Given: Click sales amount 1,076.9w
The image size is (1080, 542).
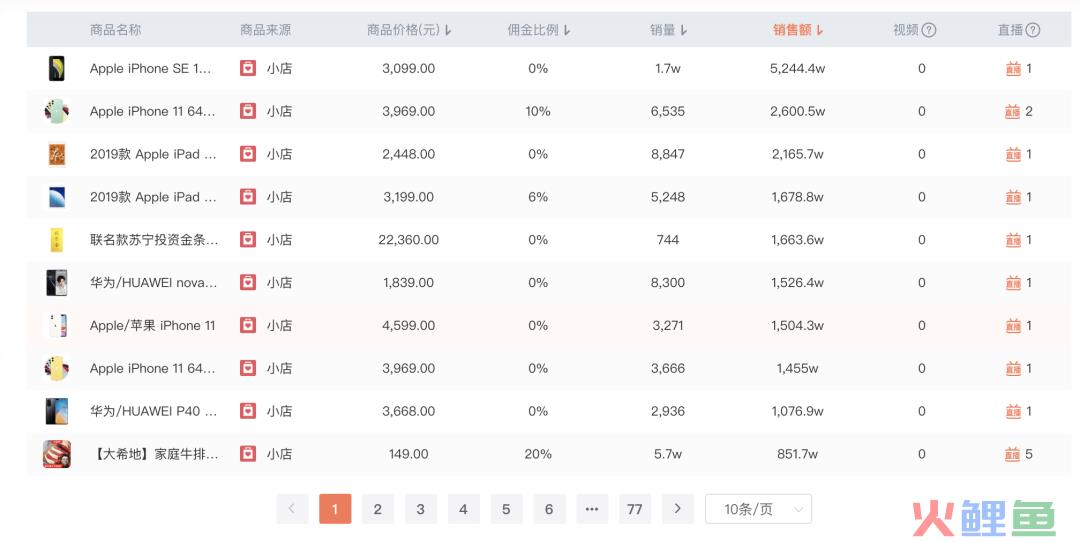Looking at the screenshot, I should pyautogui.click(x=798, y=411).
